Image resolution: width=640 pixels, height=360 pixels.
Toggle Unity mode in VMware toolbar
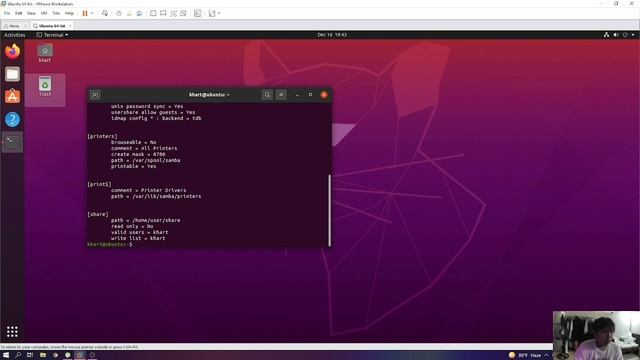point(183,13)
